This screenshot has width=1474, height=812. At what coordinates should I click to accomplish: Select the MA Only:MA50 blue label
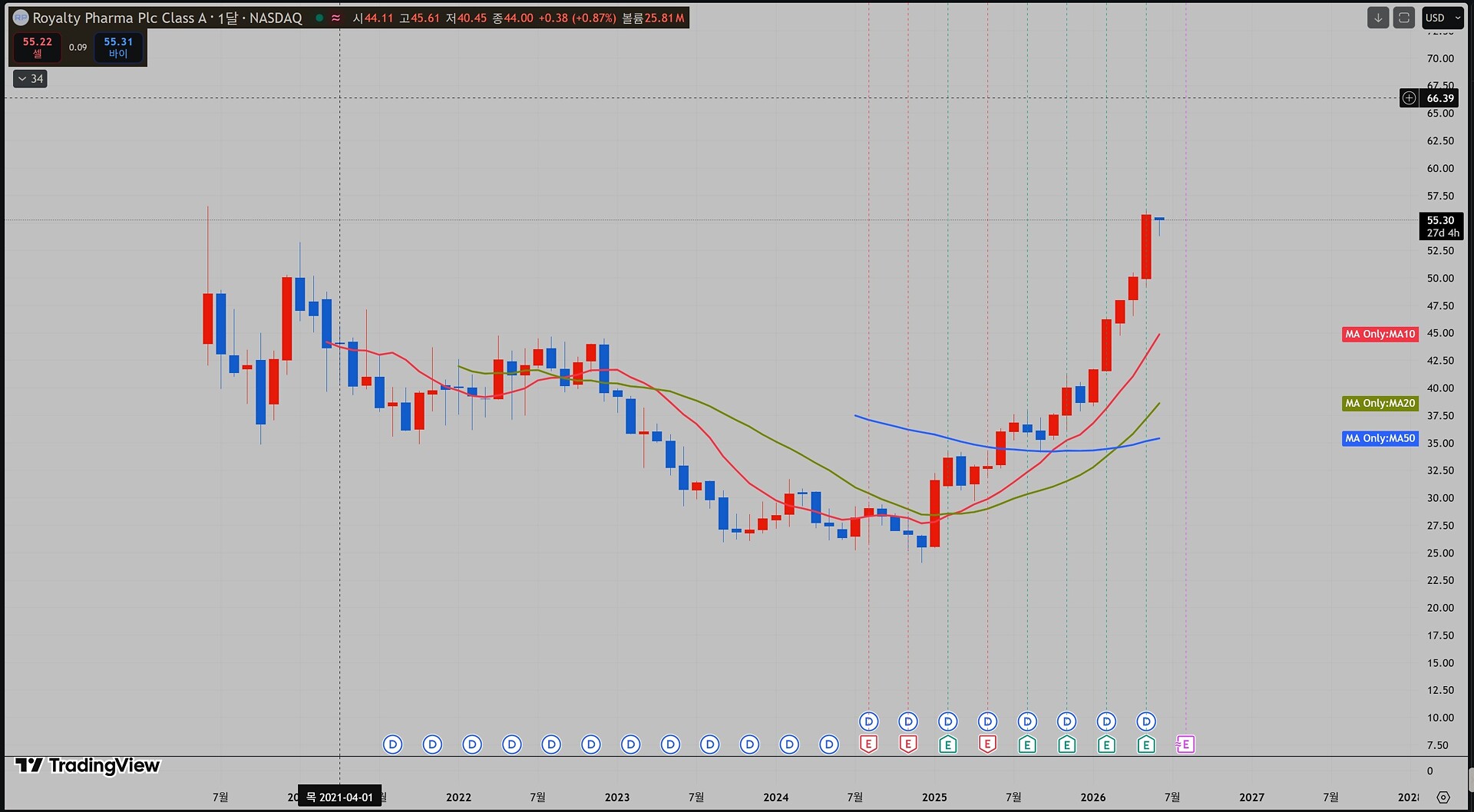1380,438
